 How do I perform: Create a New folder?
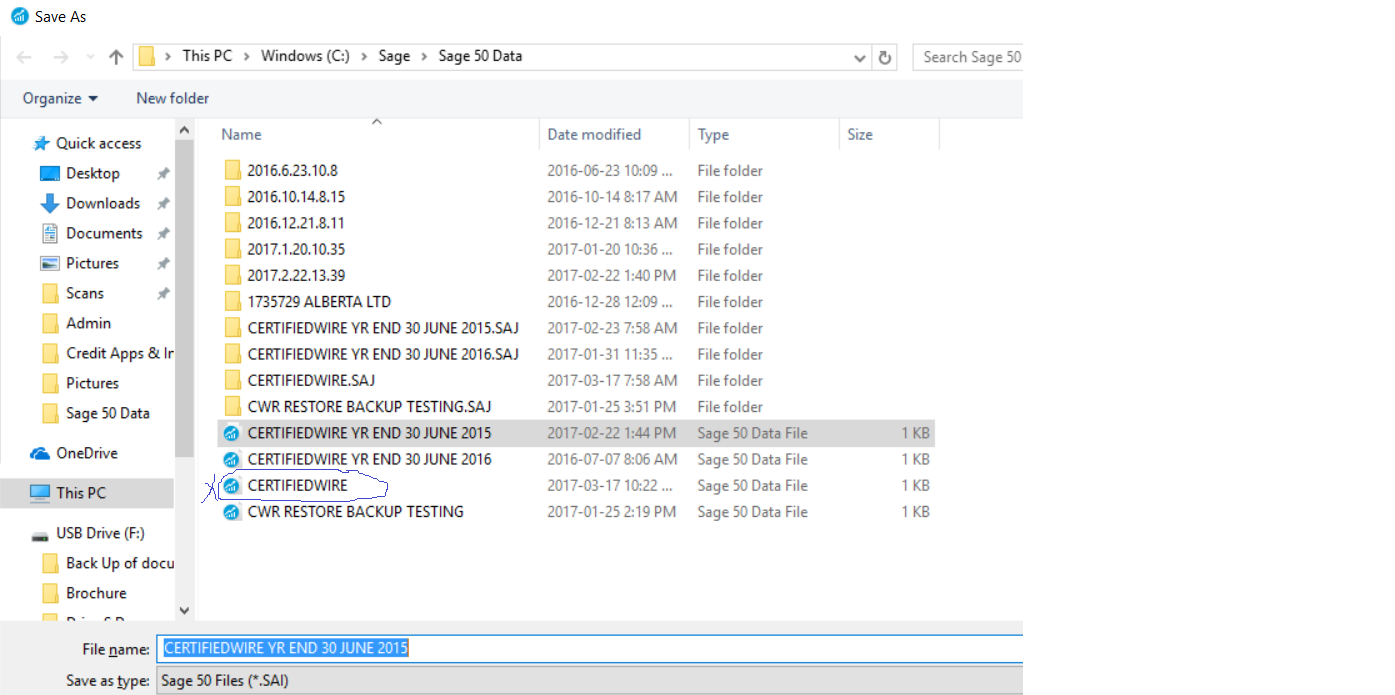(173, 98)
